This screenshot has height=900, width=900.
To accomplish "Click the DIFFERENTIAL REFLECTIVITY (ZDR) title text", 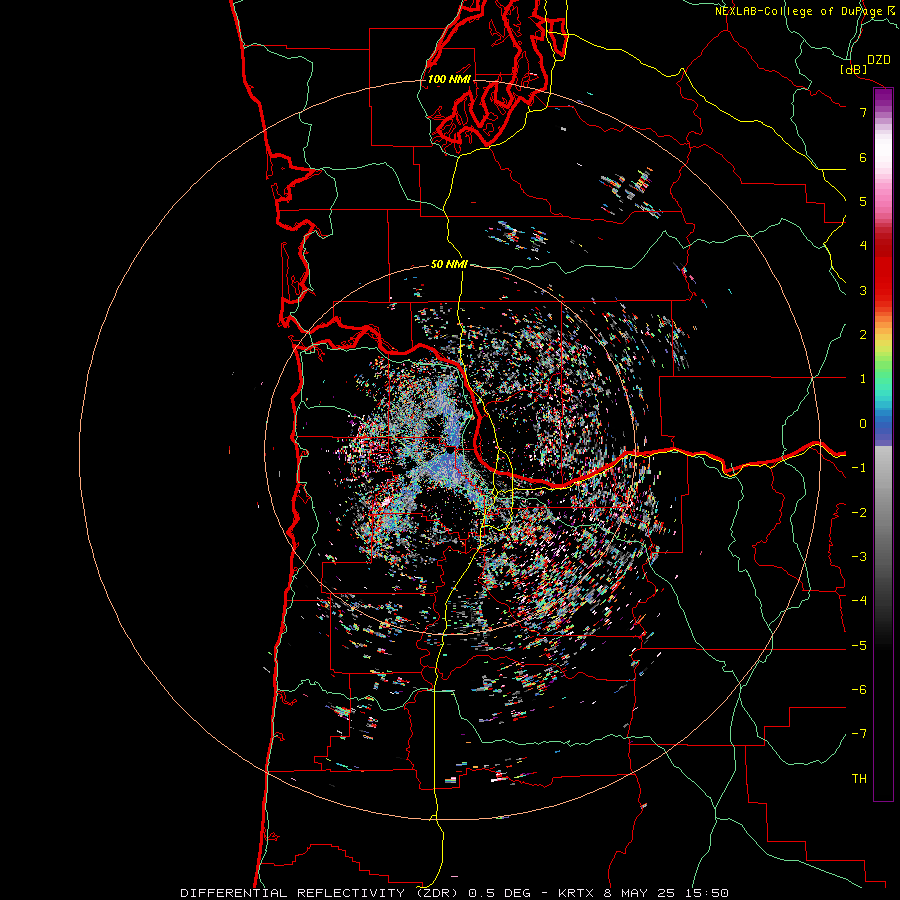I will point(321,893).
